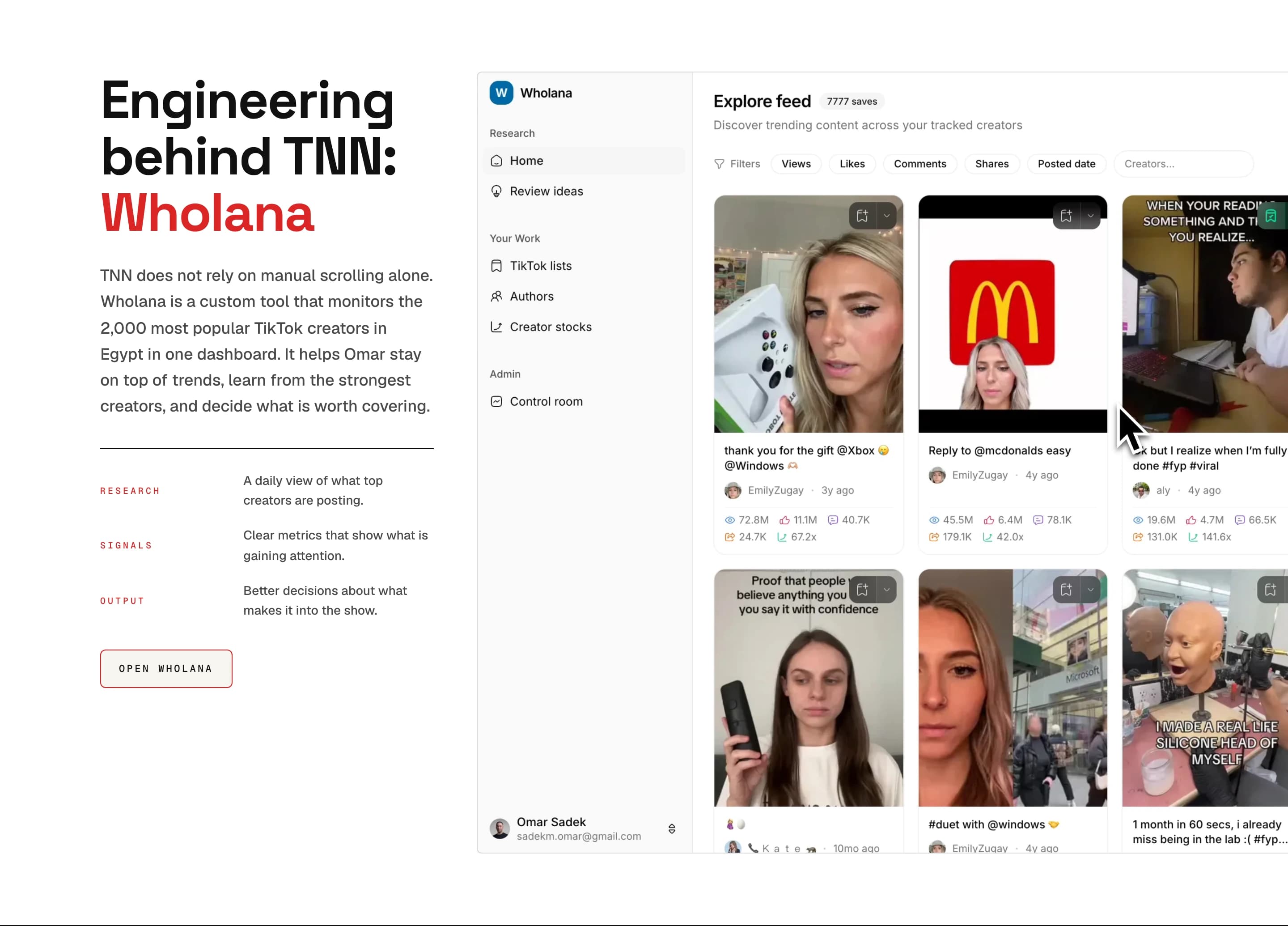Click the 19.6M views value
The width and height of the screenshot is (1288, 926).
point(1161,520)
